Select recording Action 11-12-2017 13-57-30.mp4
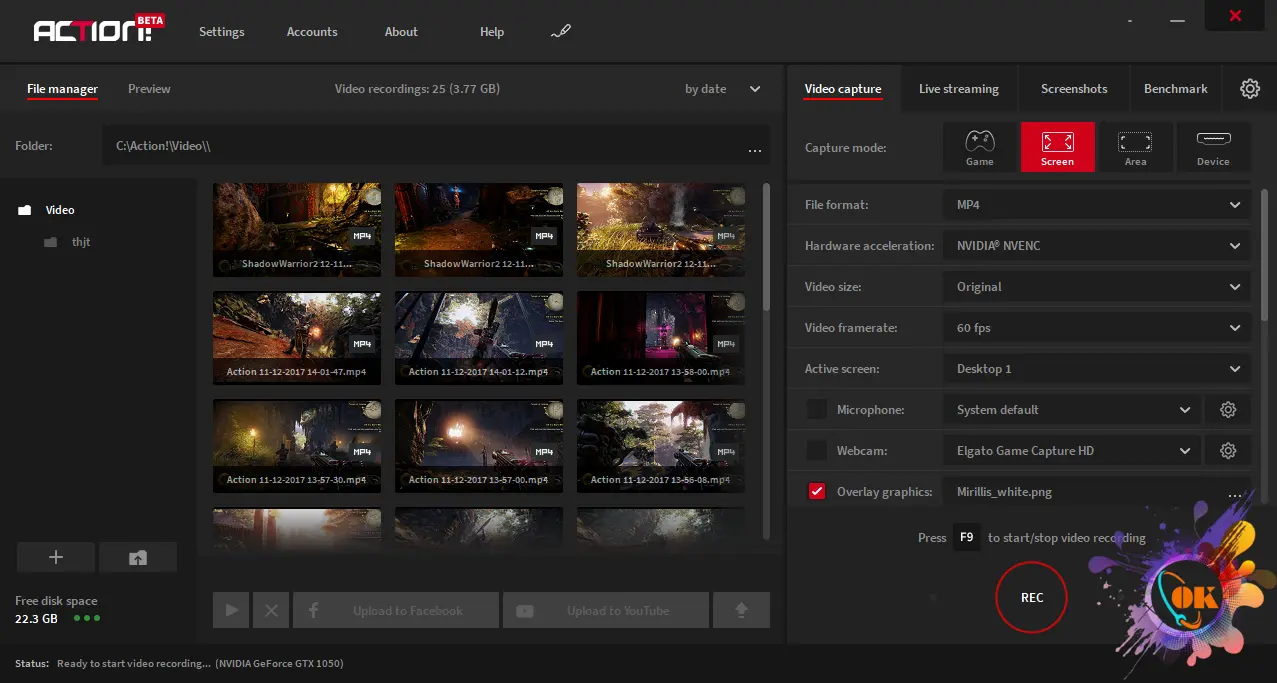Viewport: 1277px width, 683px height. pos(297,446)
